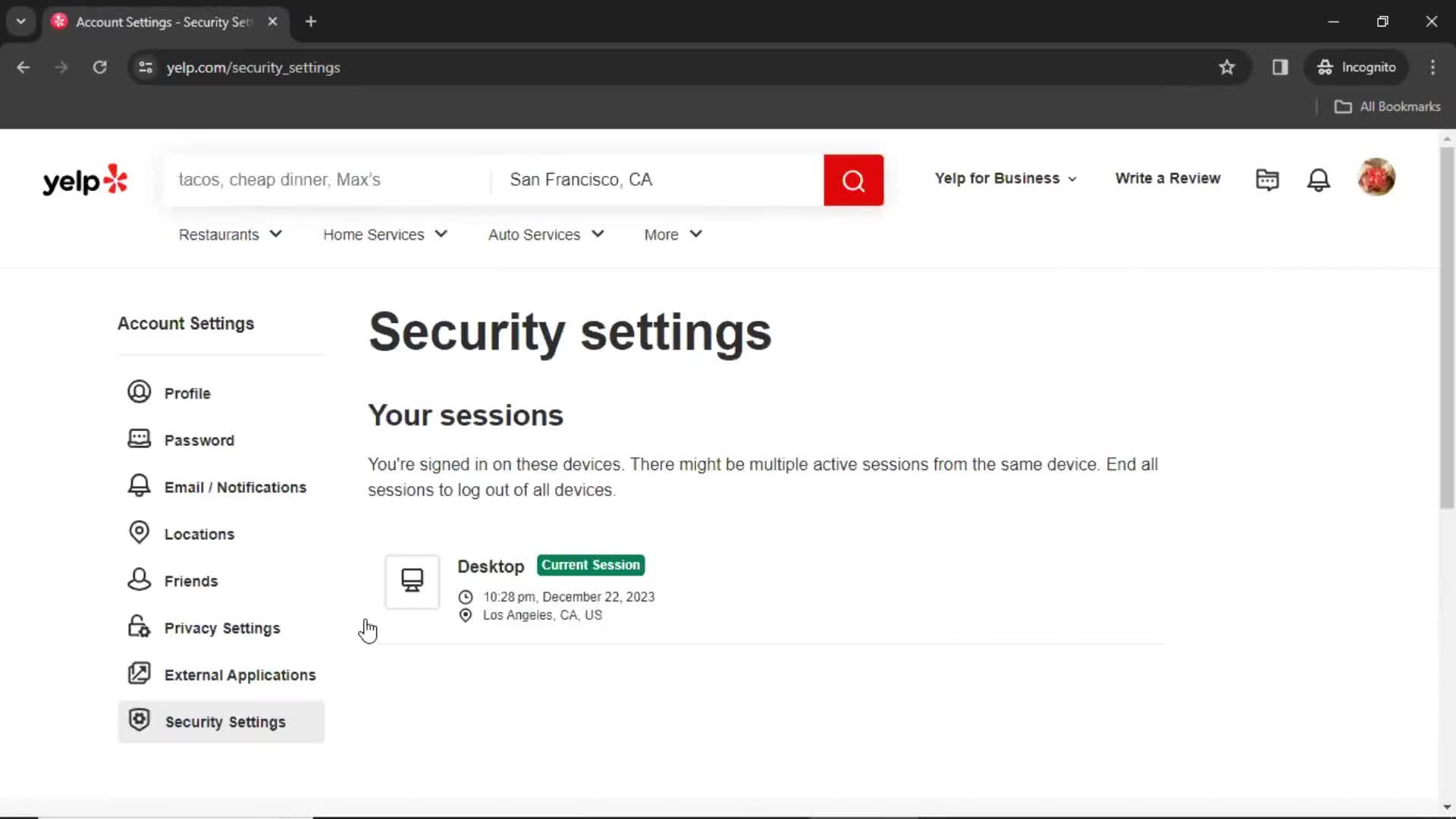Select External Applications in sidebar
Image resolution: width=1456 pixels, height=819 pixels.
coord(240,676)
